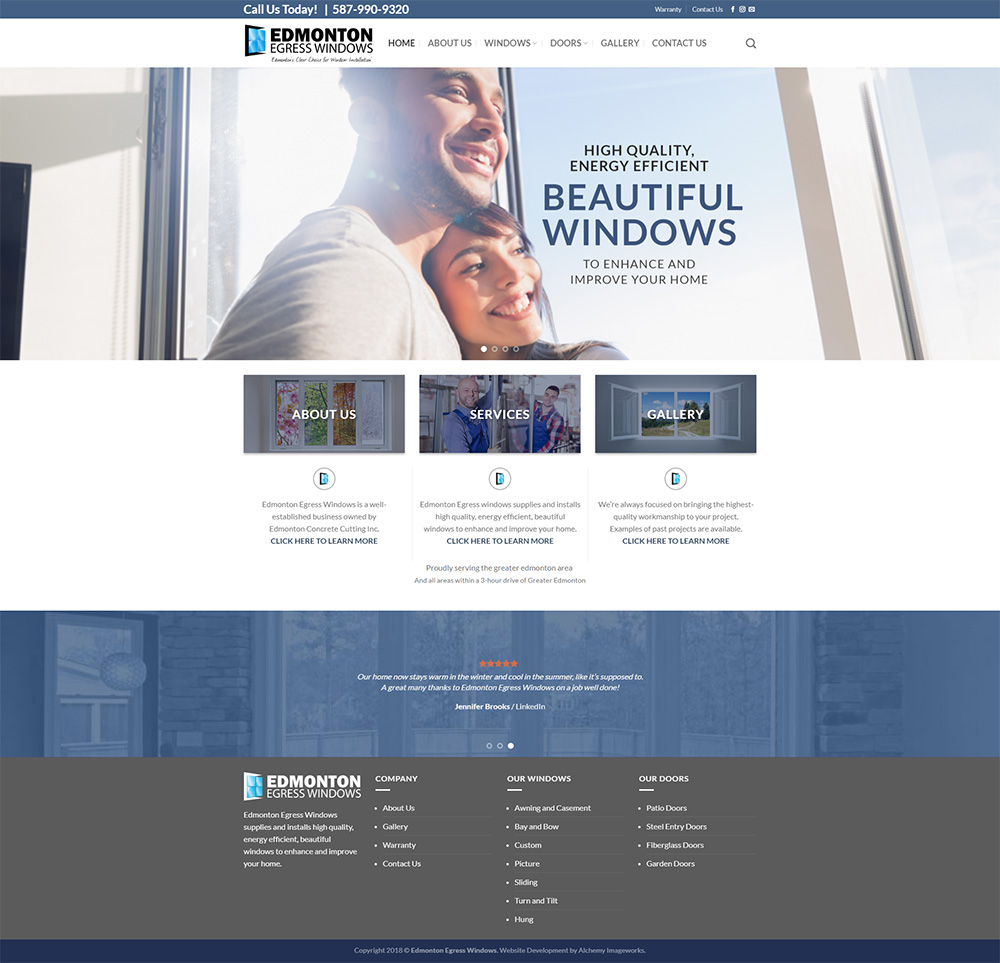Screen dimensions: 1000x963
Task: Open Awning and Casement windows link
Action: 552,808
